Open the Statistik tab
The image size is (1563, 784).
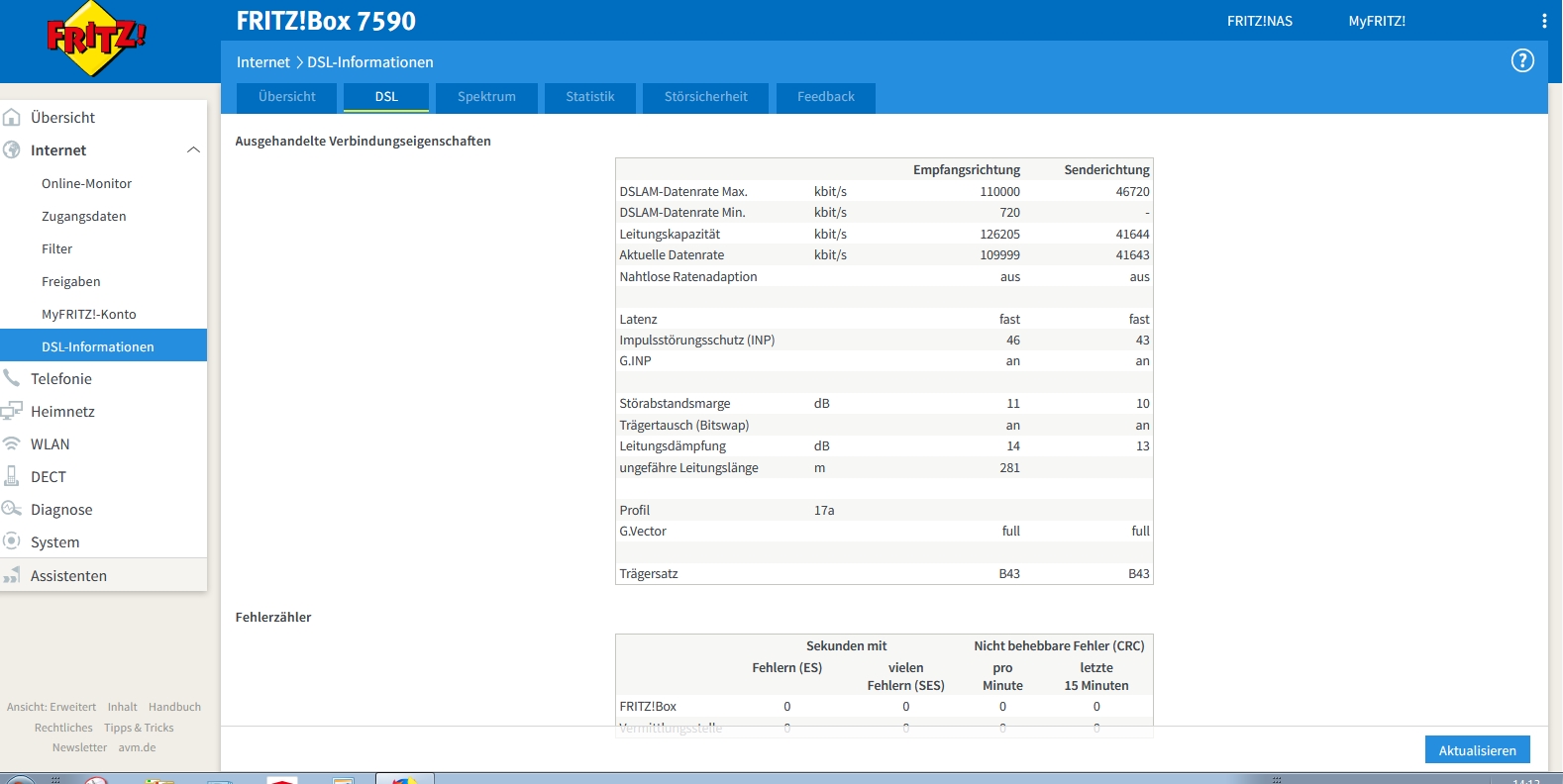coord(590,97)
